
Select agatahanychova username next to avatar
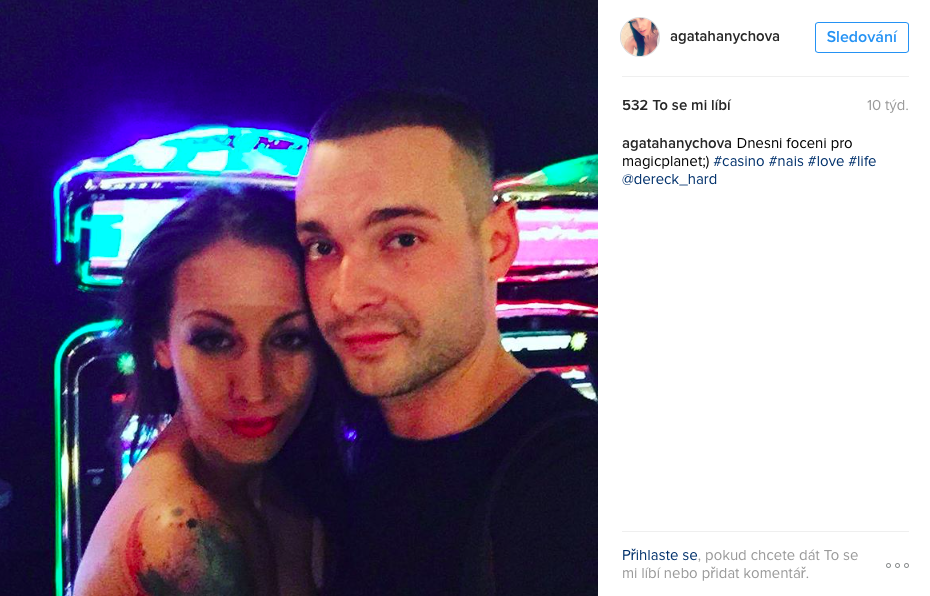coord(725,36)
